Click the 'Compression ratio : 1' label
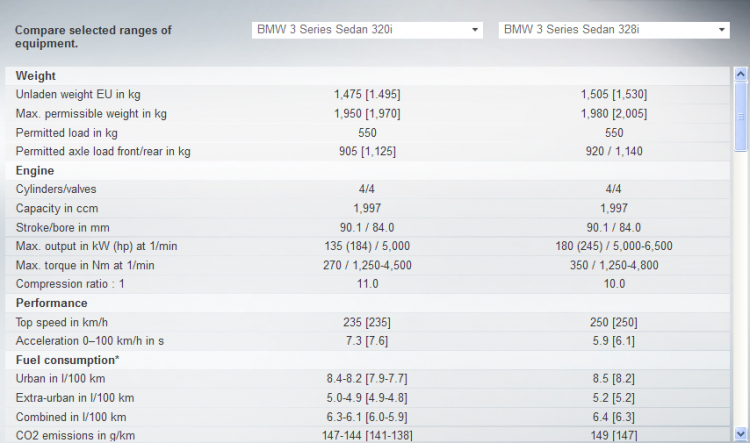Image resolution: width=750 pixels, height=443 pixels. [70, 284]
